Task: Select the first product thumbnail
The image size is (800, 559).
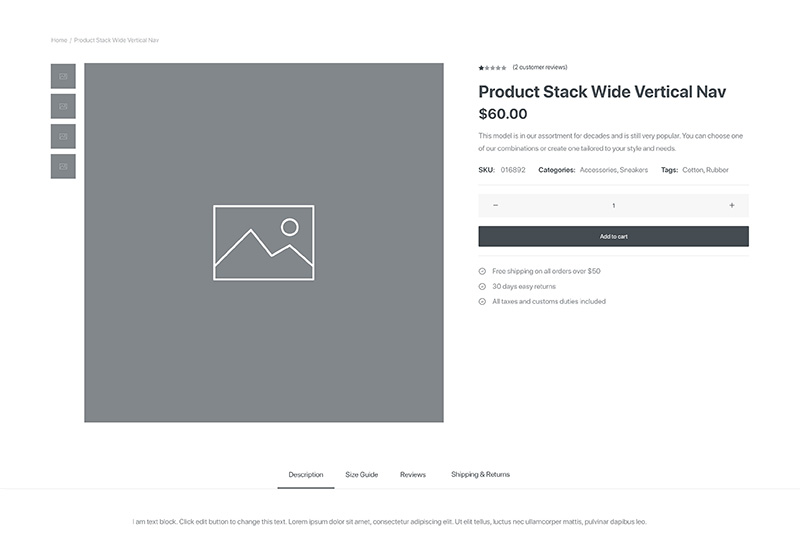Action: tap(63, 76)
